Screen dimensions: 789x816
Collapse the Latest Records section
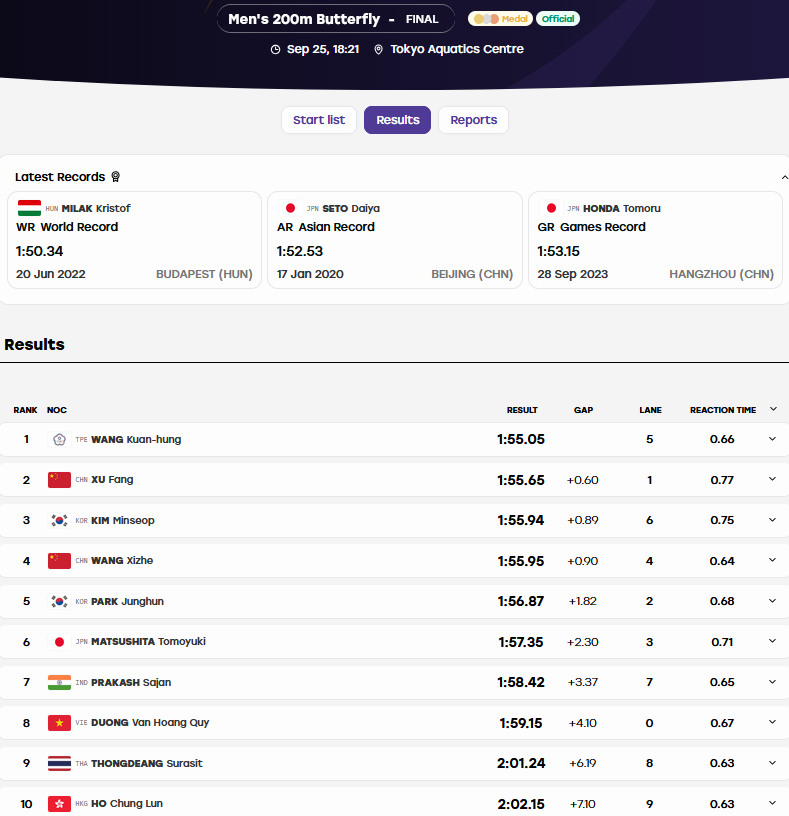tap(784, 177)
